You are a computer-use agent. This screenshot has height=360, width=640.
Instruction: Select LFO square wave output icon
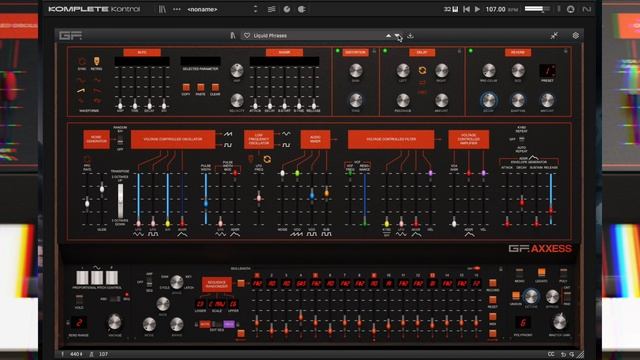286,145
